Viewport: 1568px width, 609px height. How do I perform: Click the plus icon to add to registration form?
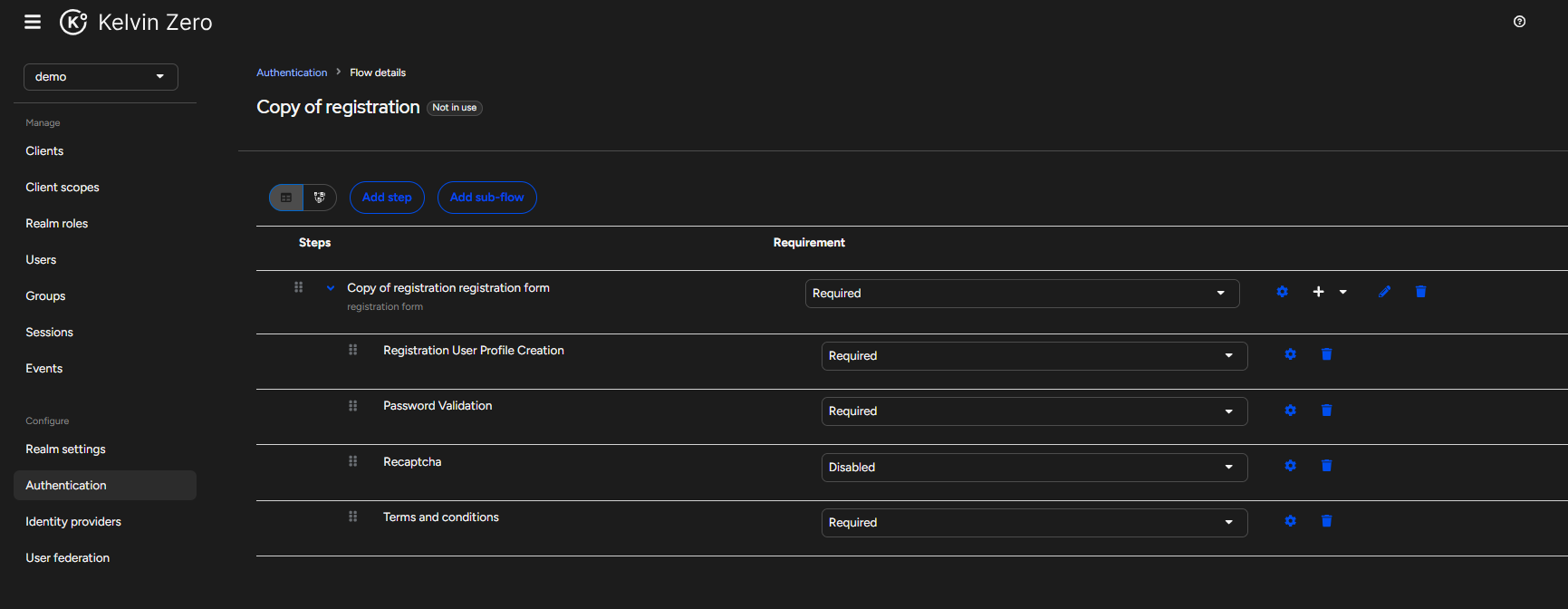click(1319, 292)
